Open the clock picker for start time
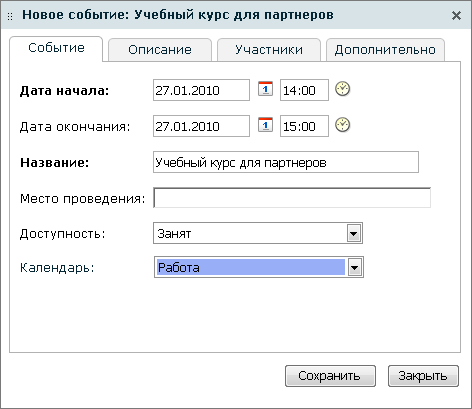The height and width of the screenshot is (409, 472). coord(342,89)
